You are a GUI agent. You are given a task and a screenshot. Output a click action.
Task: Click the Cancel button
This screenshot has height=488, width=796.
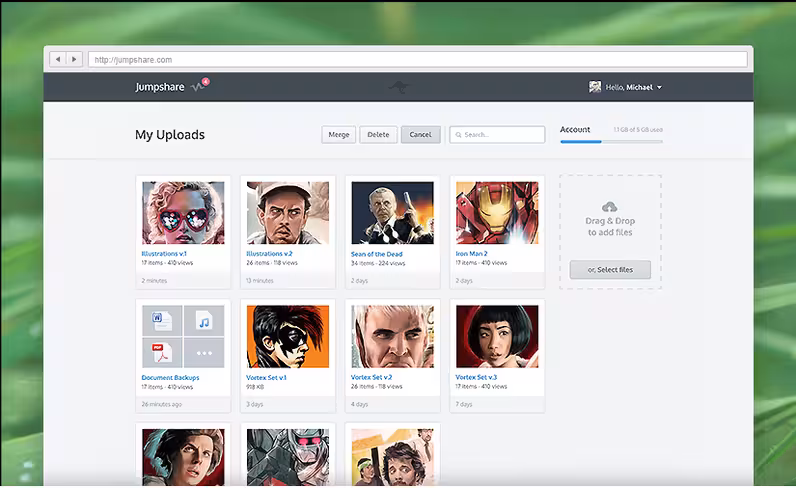tap(420, 135)
